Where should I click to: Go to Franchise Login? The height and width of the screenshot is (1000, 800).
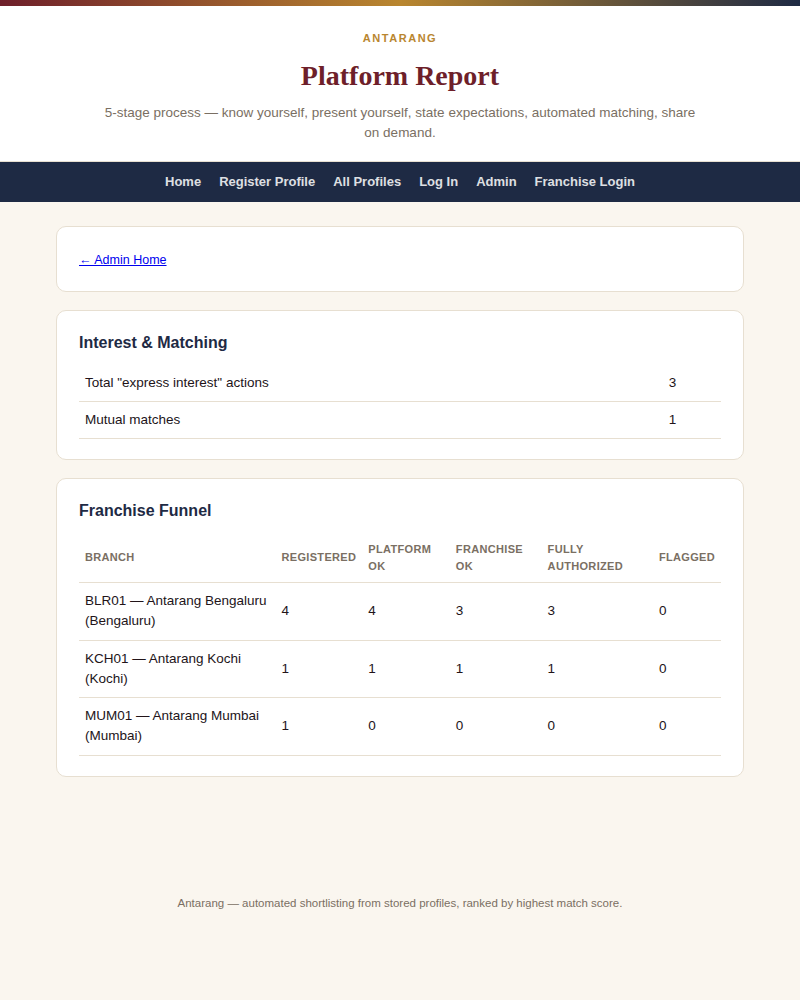[x=584, y=182]
